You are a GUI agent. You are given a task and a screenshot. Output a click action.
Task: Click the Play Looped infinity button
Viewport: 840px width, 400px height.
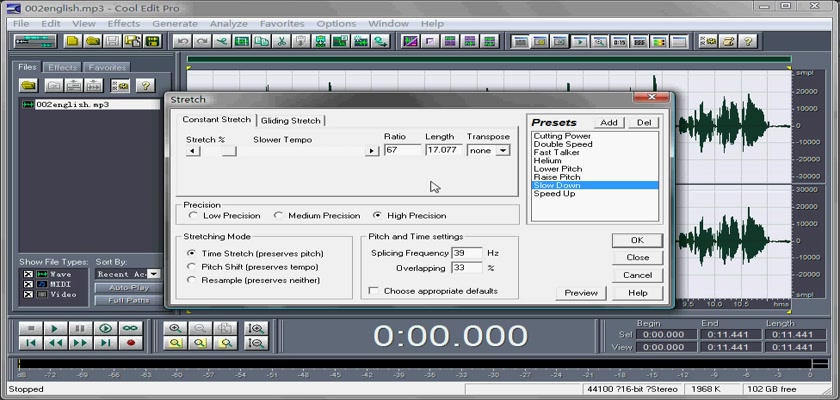pos(130,328)
